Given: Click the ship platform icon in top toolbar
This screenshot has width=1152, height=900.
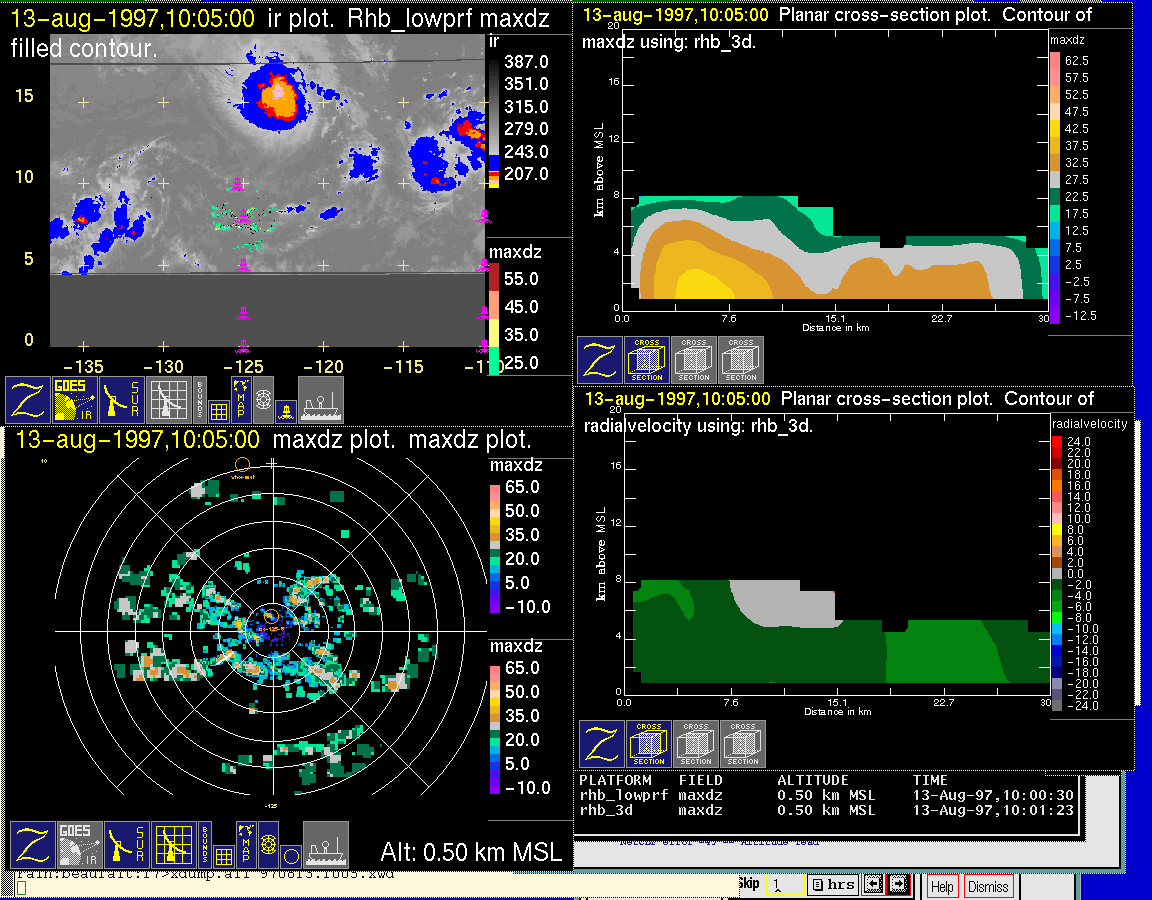Looking at the screenshot, I should pos(321,400).
